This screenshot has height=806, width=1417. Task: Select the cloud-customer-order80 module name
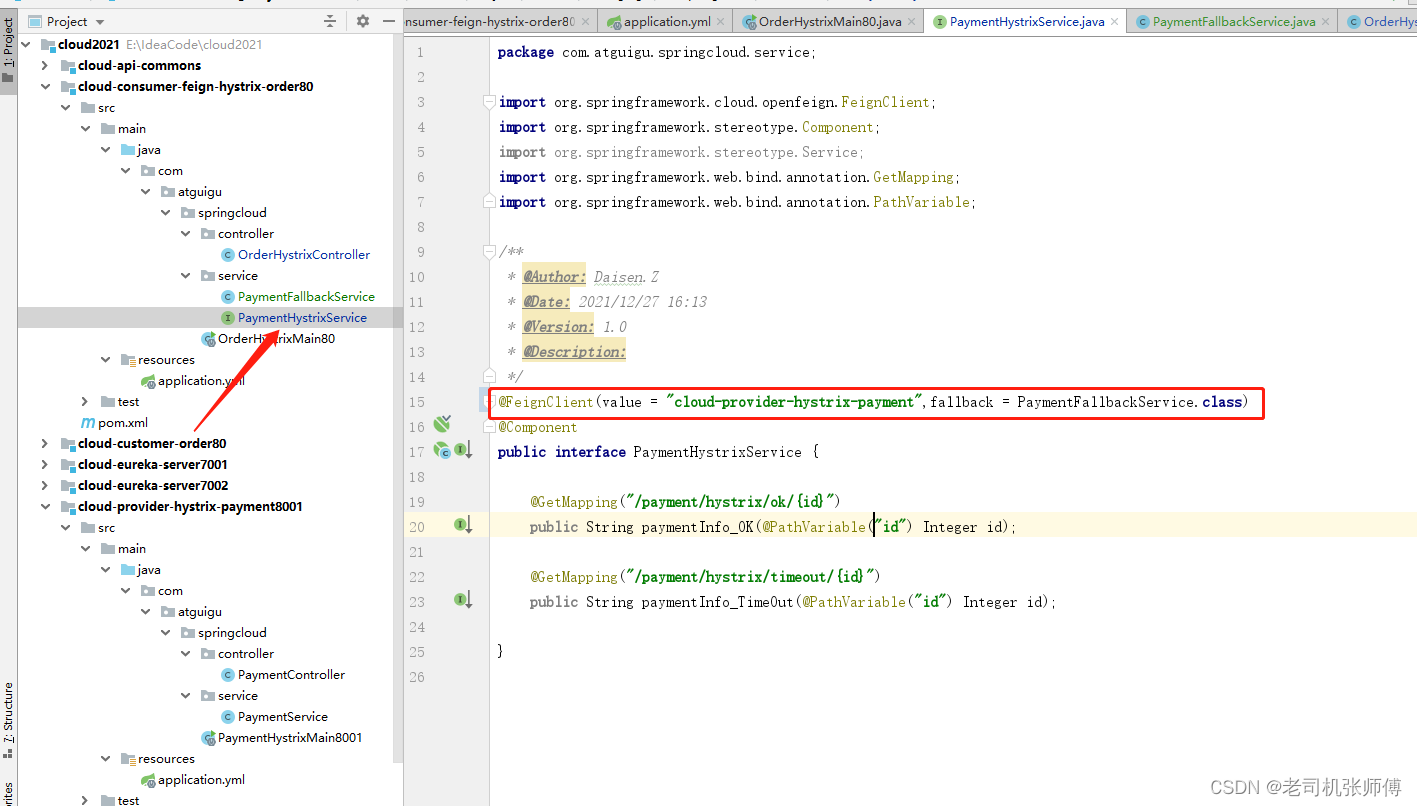[152, 443]
